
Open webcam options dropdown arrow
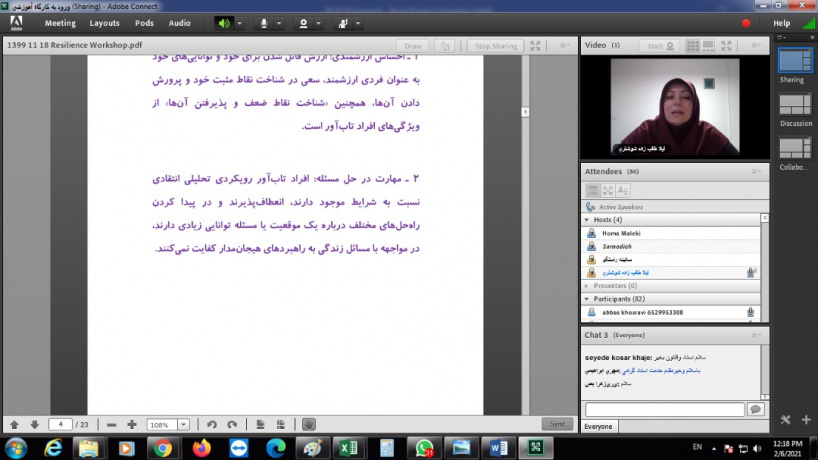319,23
